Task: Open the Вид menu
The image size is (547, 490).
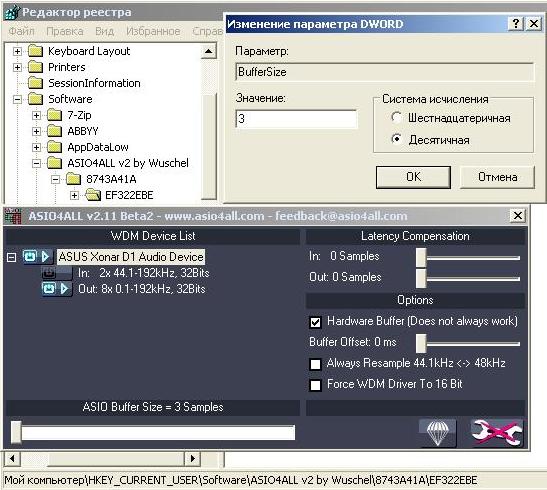Action: [105, 31]
